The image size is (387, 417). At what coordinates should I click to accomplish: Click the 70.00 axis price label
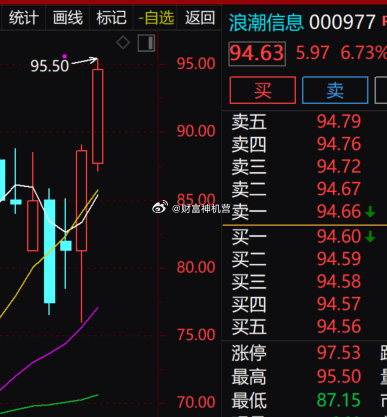196,402
